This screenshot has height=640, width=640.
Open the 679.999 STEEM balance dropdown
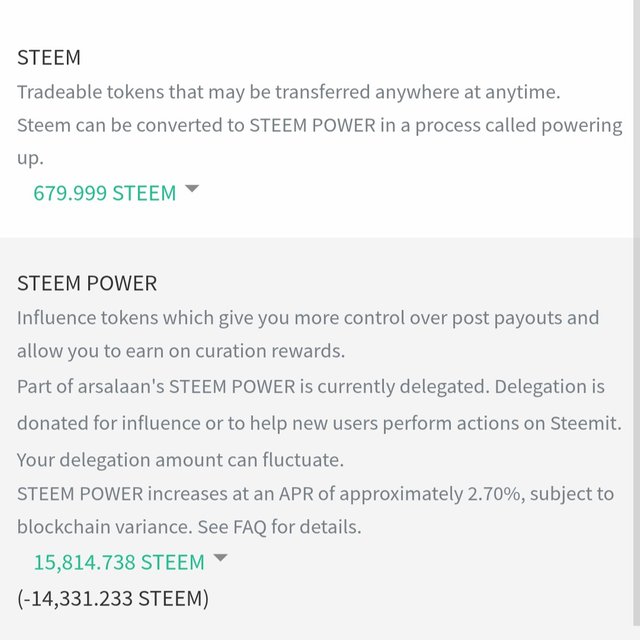(x=104, y=193)
